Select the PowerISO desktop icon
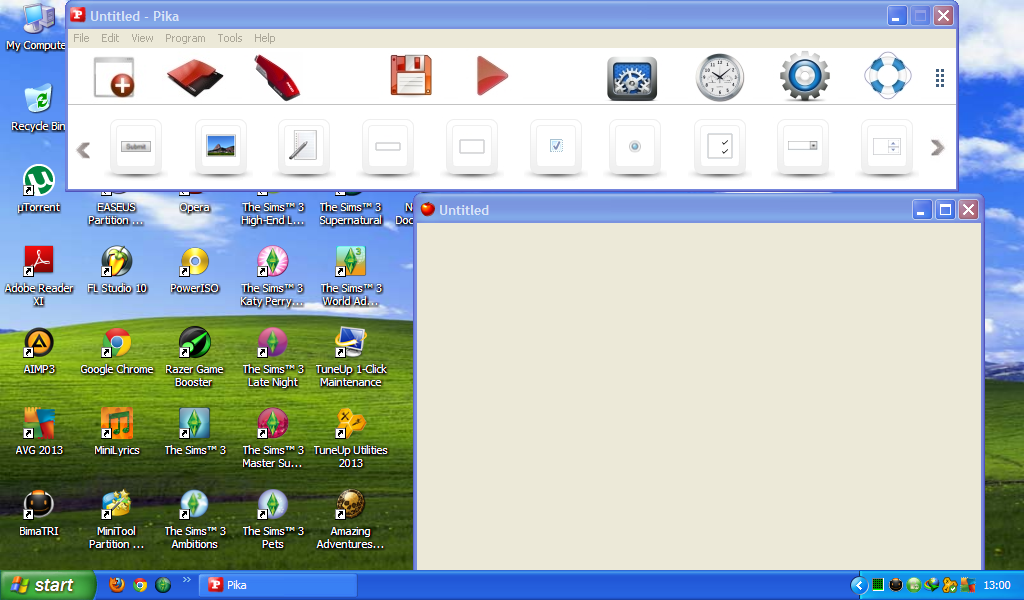This screenshot has width=1024, height=600. (x=194, y=270)
